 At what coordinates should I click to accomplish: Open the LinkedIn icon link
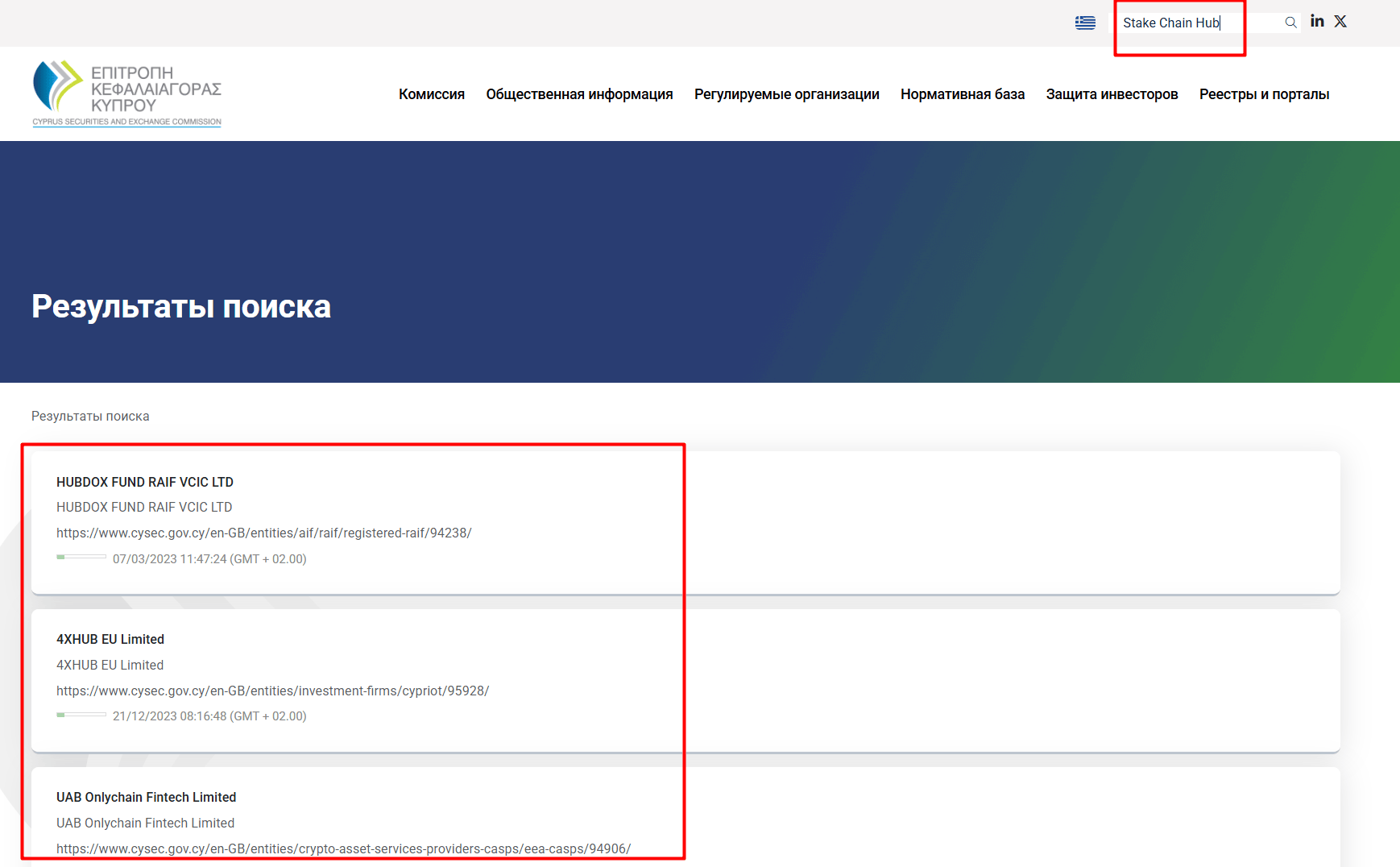click(x=1317, y=21)
